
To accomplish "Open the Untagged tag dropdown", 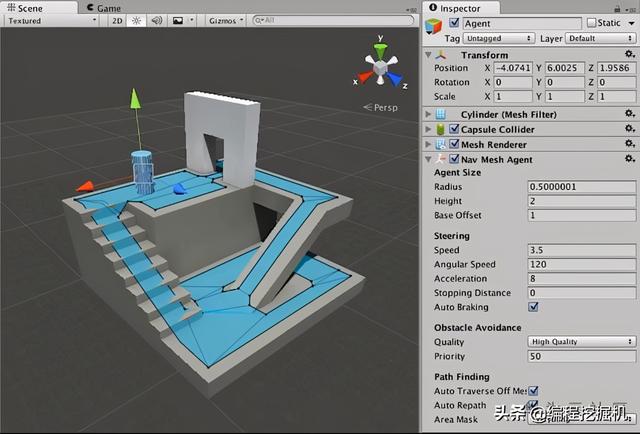I will click(498, 38).
